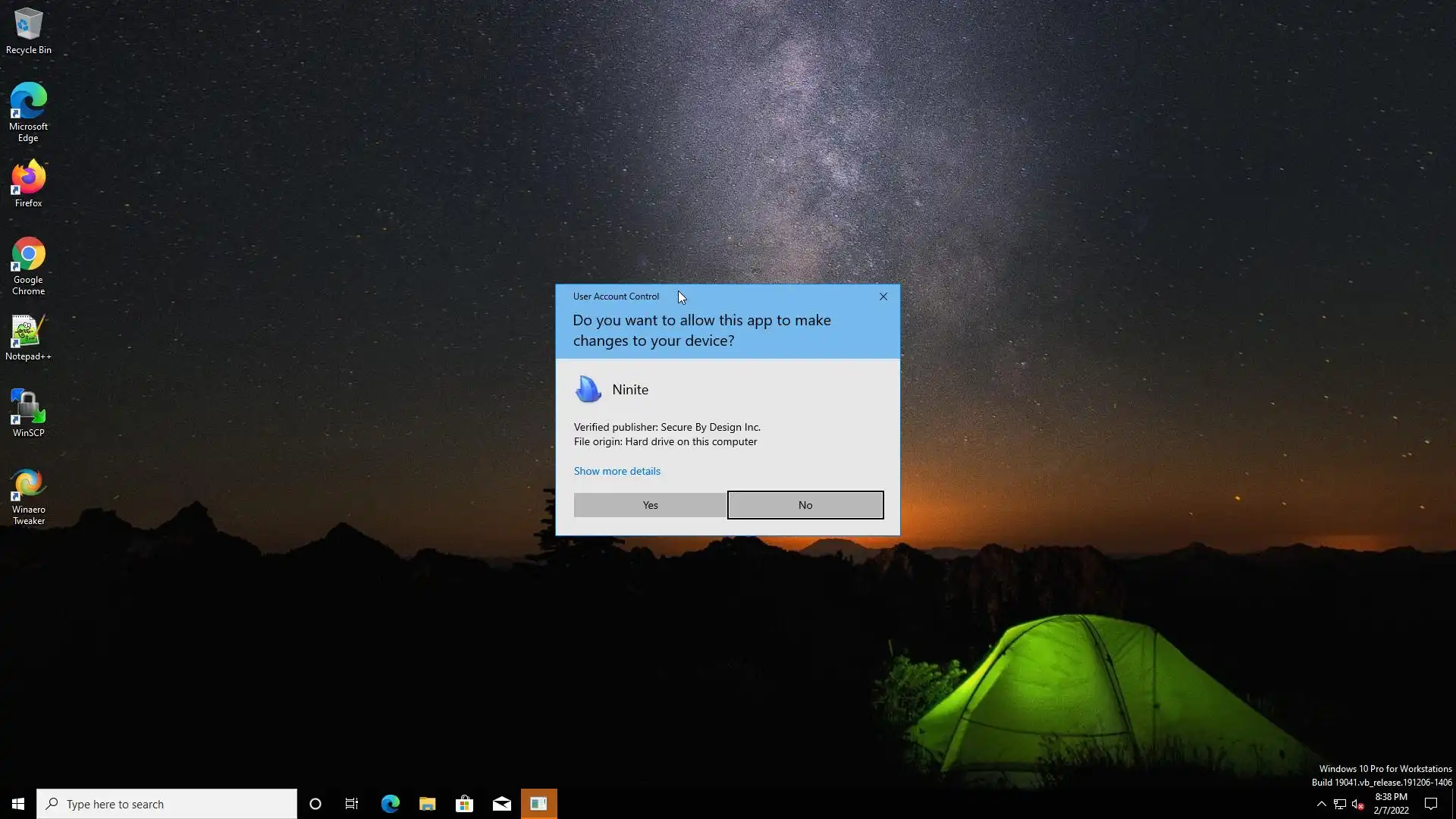Open Task View from taskbar
This screenshot has width=1456, height=819.
[352, 804]
